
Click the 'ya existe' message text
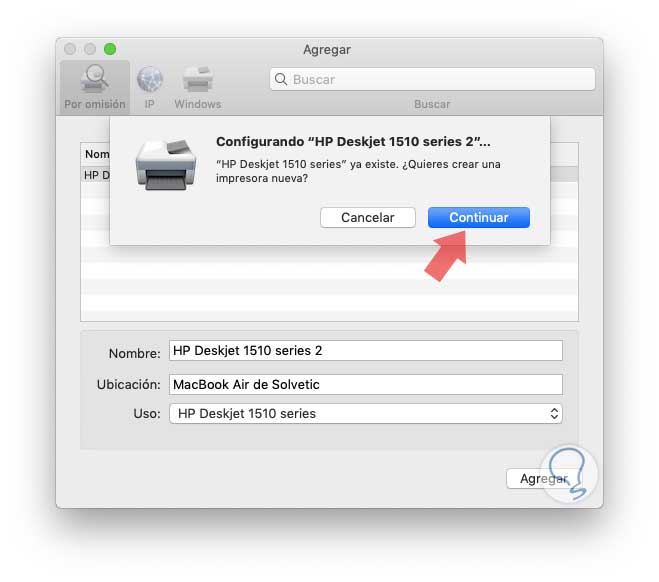pyautogui.click(x=358, y=171)
